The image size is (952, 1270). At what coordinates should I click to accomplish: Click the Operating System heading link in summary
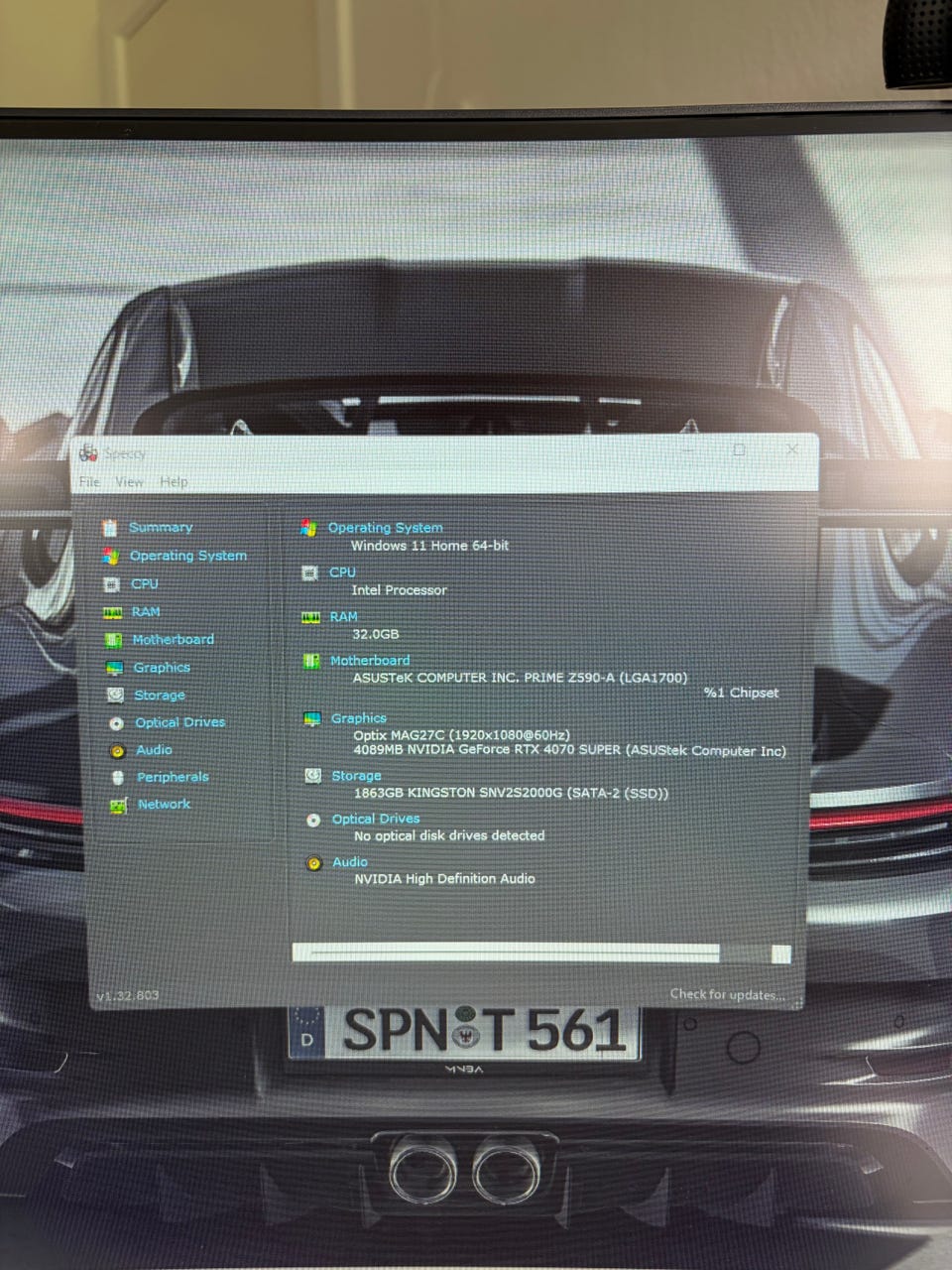pyautogui.click(x=386, y=528)
